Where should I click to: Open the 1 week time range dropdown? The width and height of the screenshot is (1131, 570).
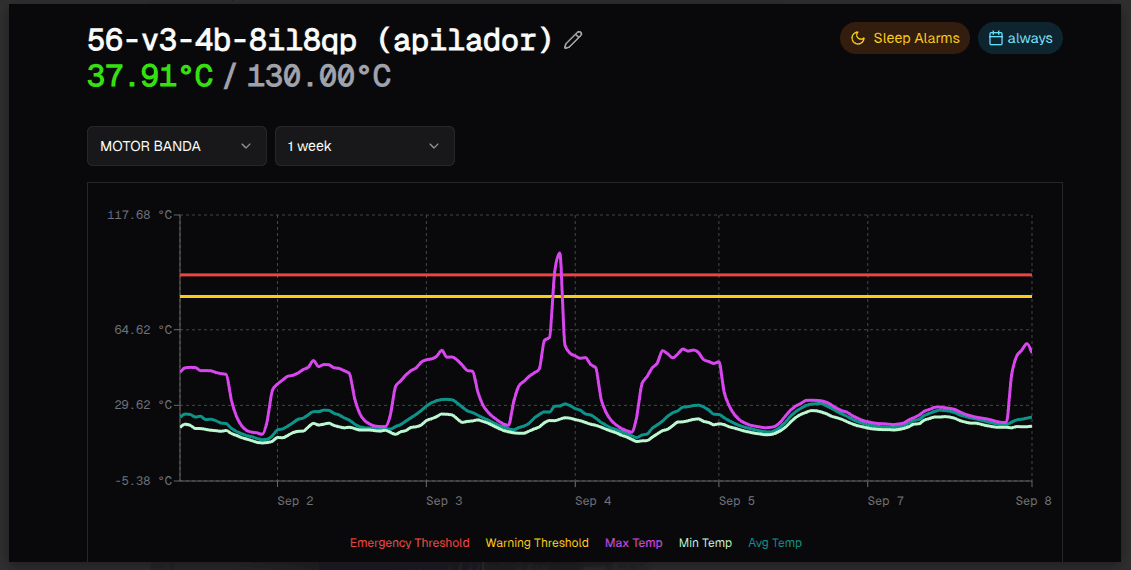coord(364,146)
